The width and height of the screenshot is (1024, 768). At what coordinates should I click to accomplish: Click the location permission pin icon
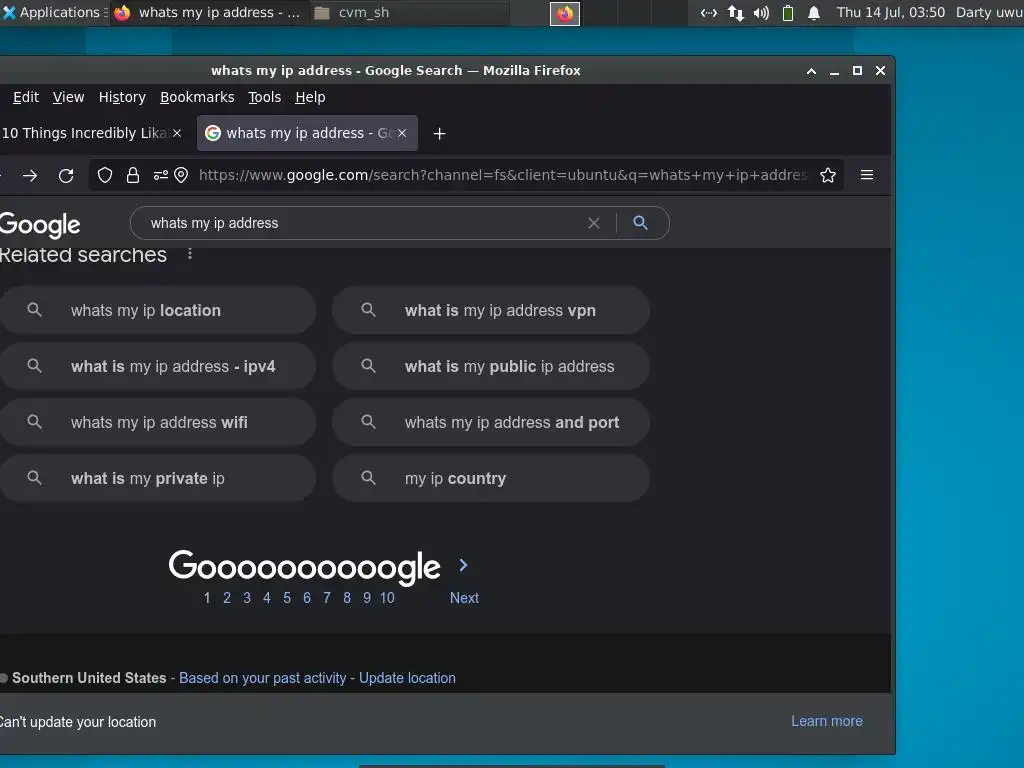[x=182, y=175]
